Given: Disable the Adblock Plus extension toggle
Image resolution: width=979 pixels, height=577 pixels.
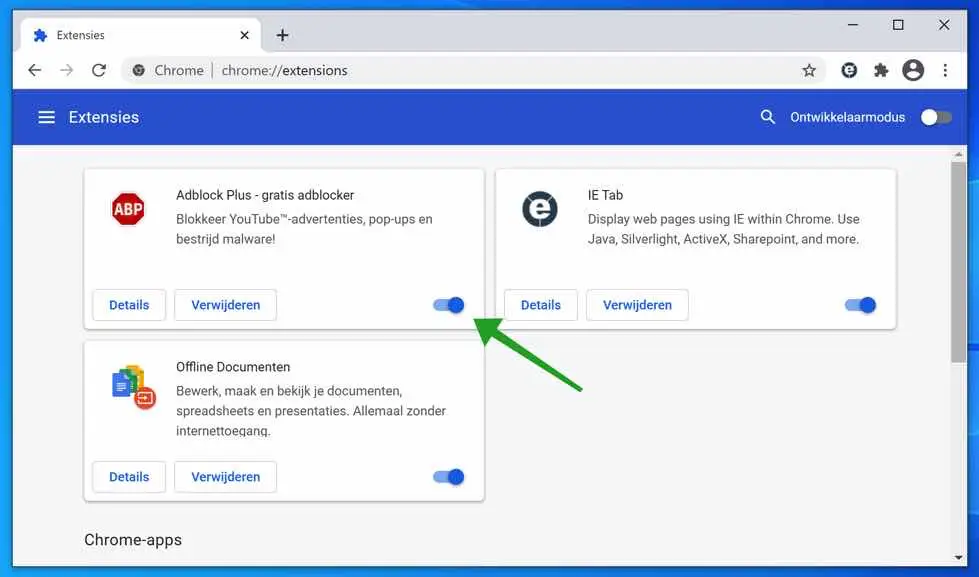Looking at the screenshot, I should (x=448, y=305).
